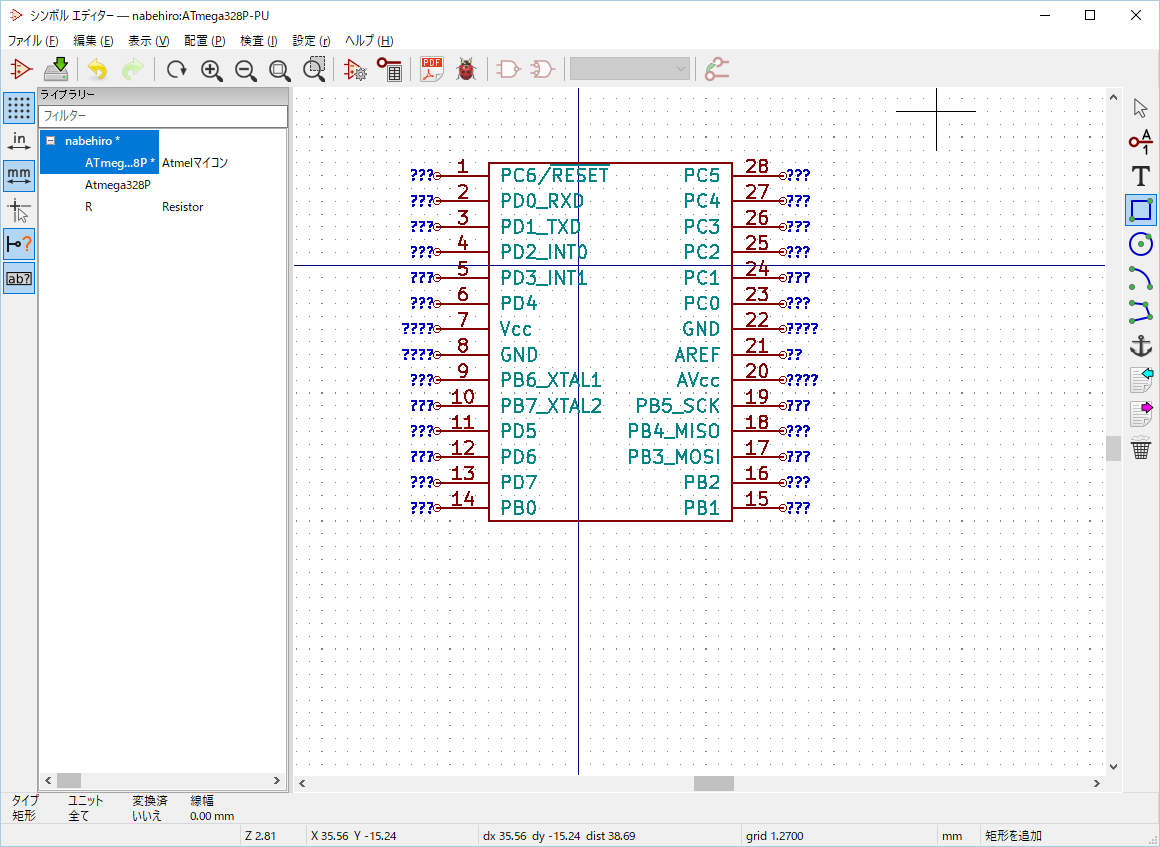Screen dimensions: 1160x847
Task: Open the 検査 menu
Action: click(x=258, y=41)
